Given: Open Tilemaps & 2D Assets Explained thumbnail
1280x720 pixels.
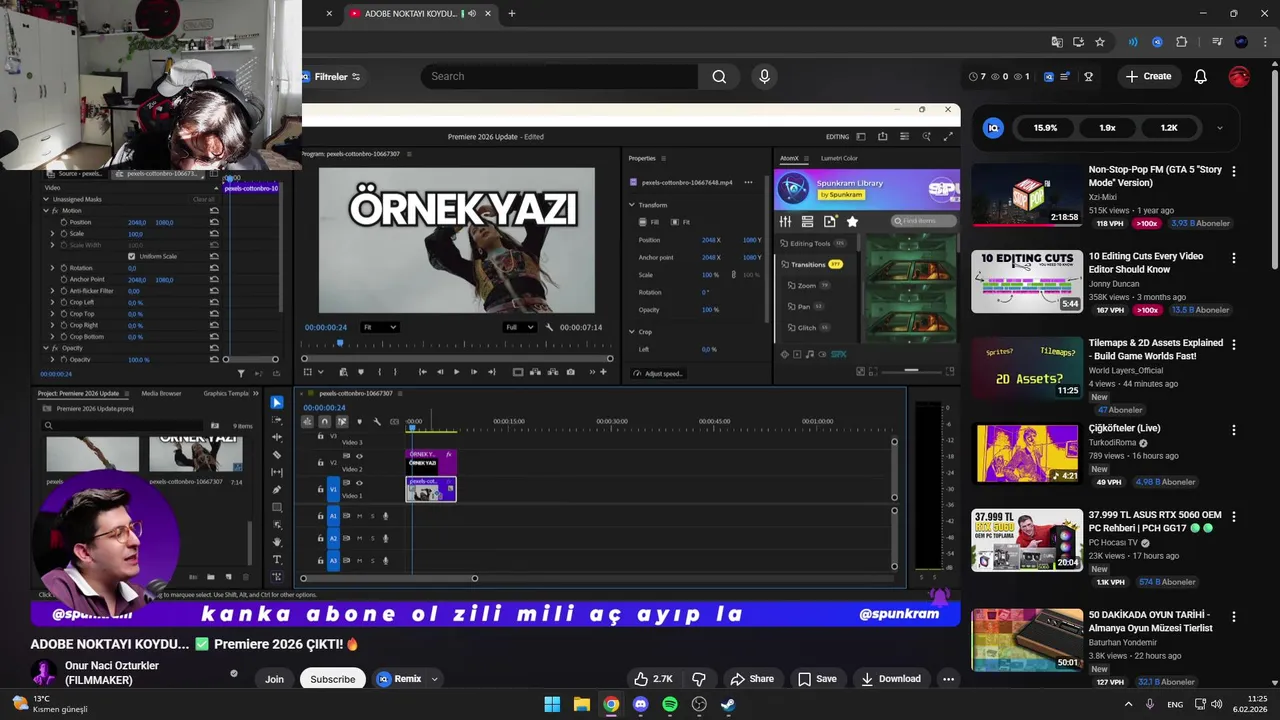Looking at the screenshot, I should tap(1027, 368).
